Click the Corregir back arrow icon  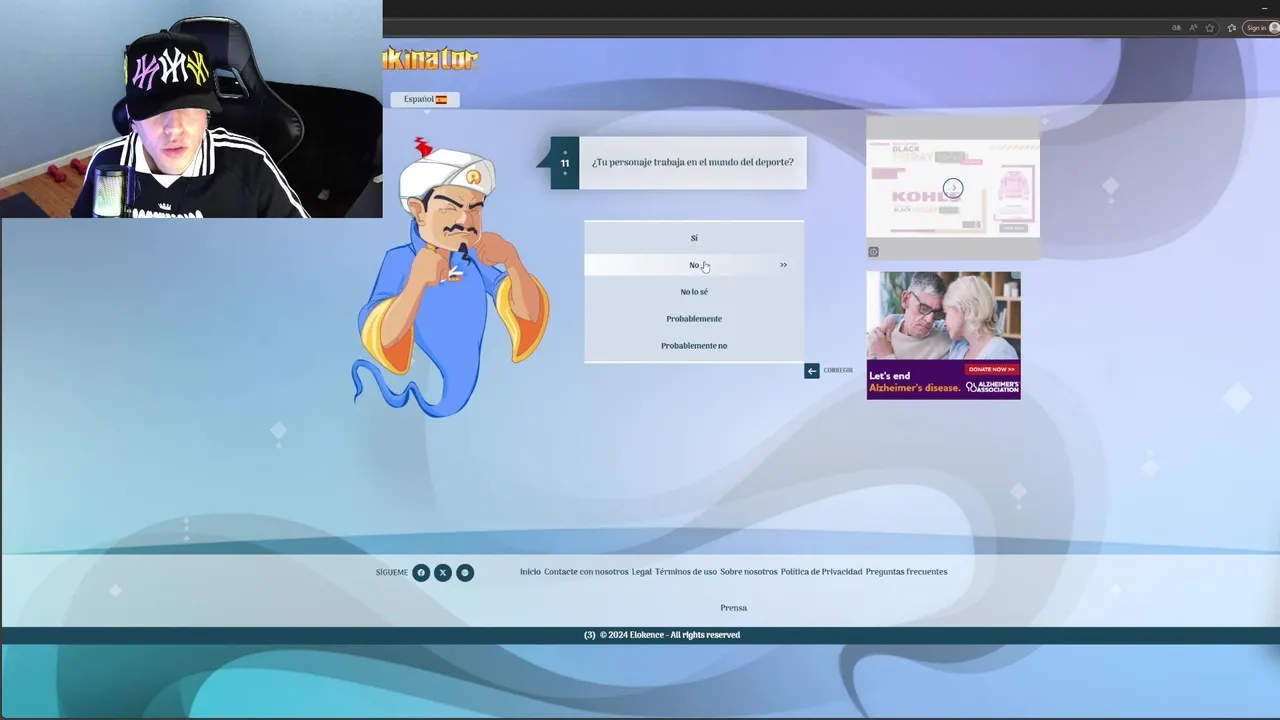(x=812, y=371)
